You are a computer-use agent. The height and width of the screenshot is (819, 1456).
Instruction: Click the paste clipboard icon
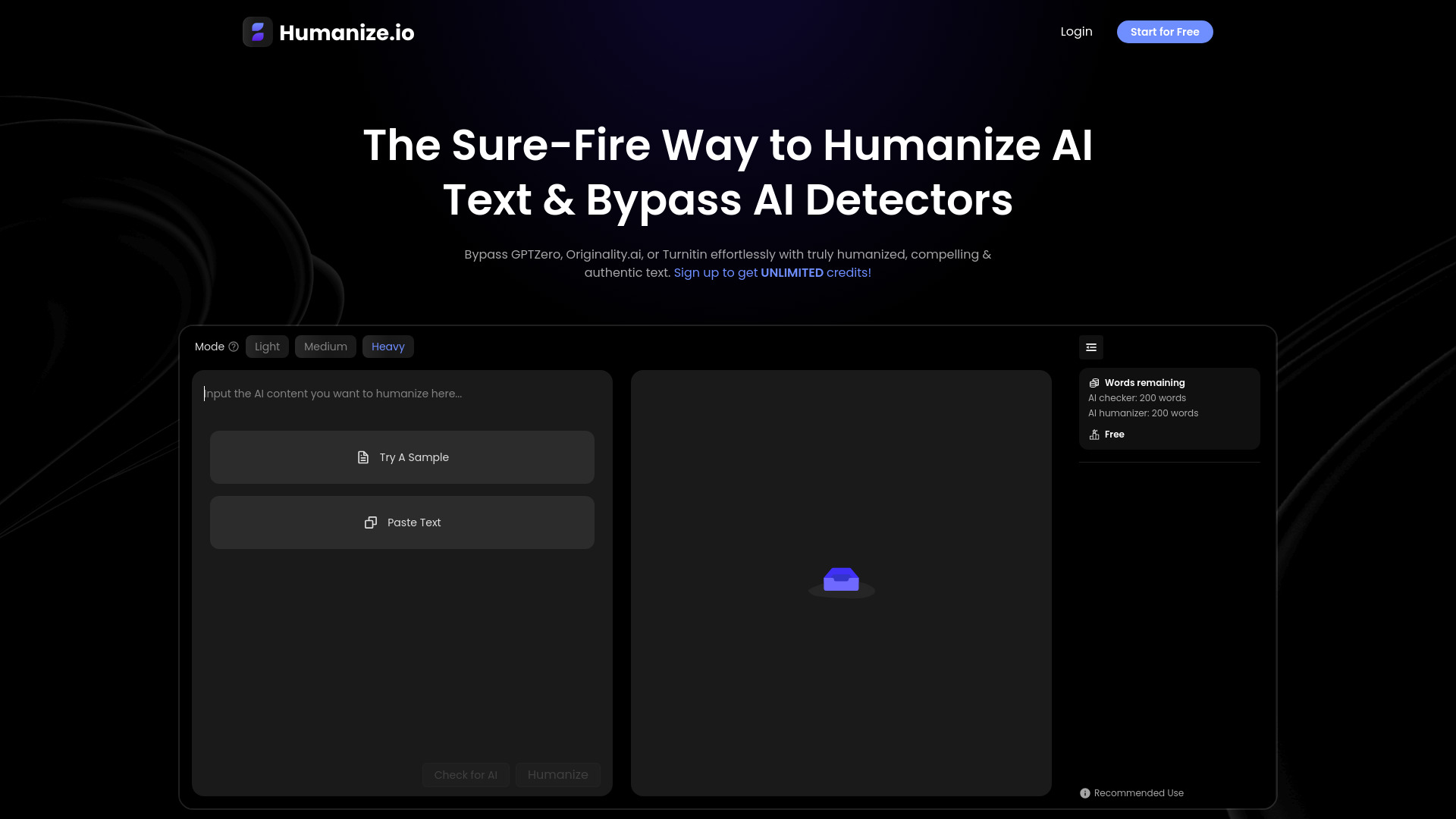tap(370, 522)
